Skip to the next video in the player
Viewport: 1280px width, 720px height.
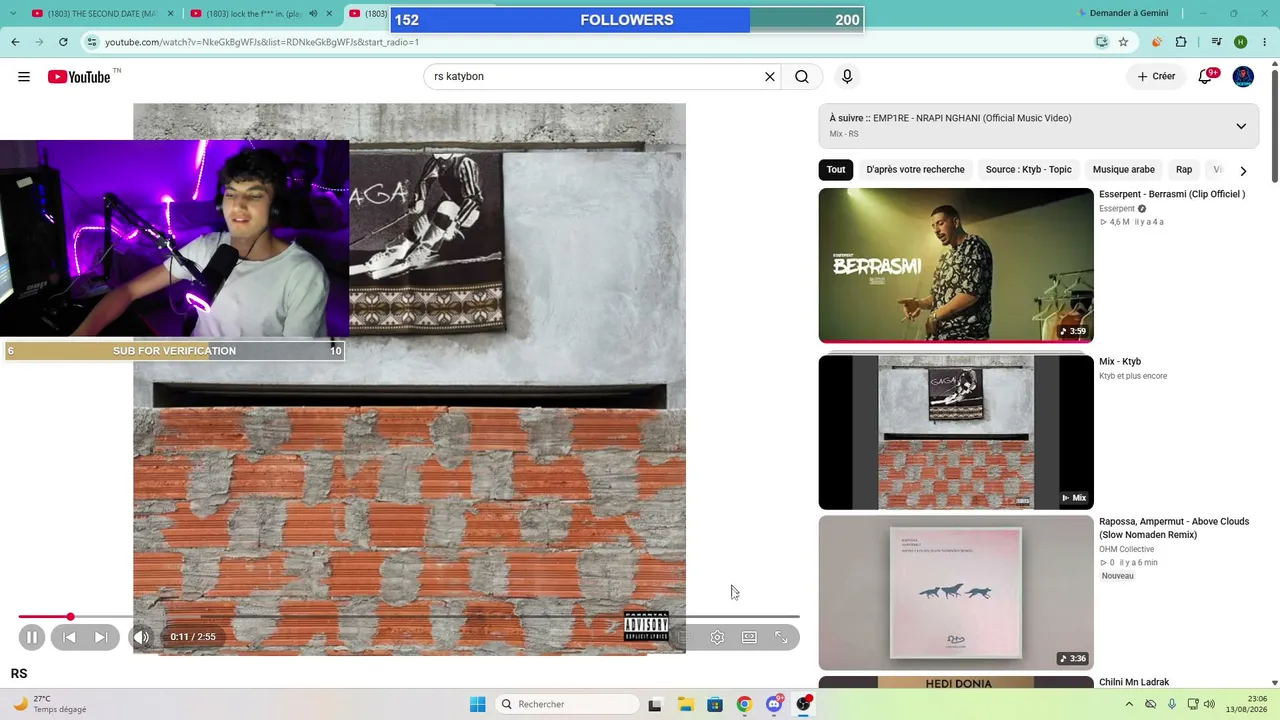point(101,637)
